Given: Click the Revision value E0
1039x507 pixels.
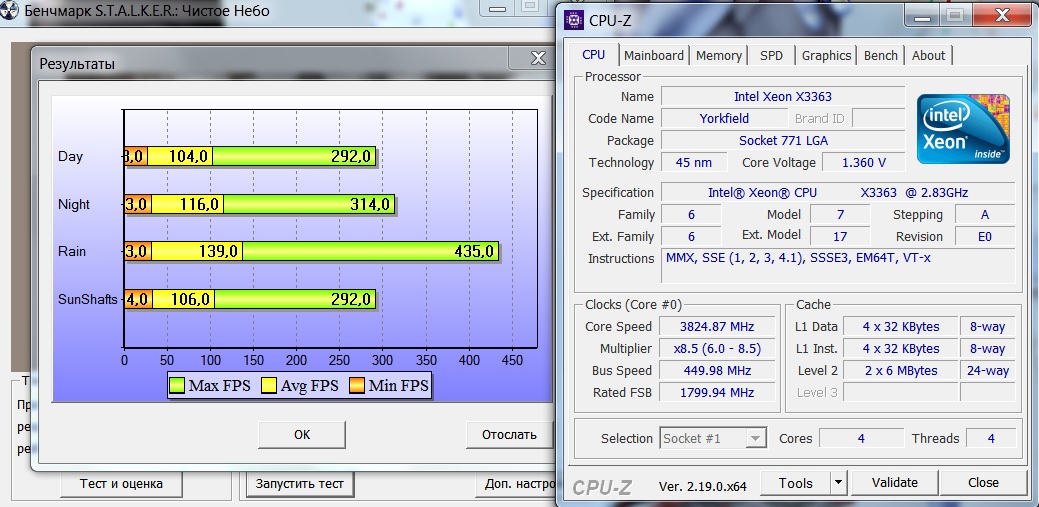Looking at the screenshot, I should tap(985, 237).
